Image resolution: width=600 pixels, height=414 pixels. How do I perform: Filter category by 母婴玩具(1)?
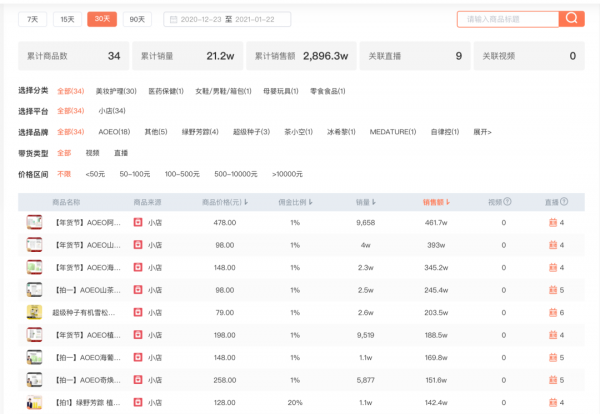coord(281,91)
